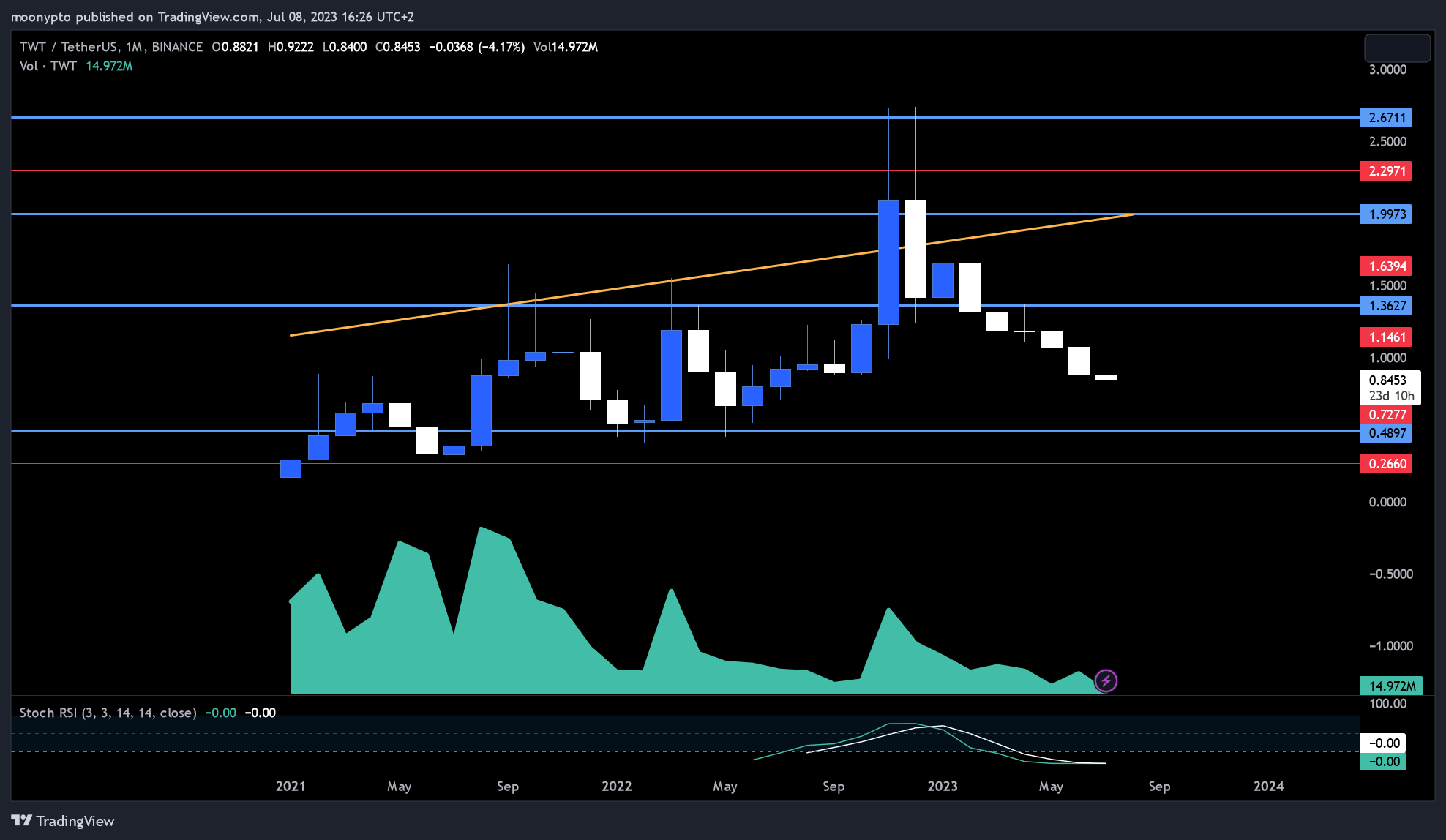Click the 100.00 Stoch RSI scale label
The height and width of the screenshot is (840, 1446).
coord(1388,704)
